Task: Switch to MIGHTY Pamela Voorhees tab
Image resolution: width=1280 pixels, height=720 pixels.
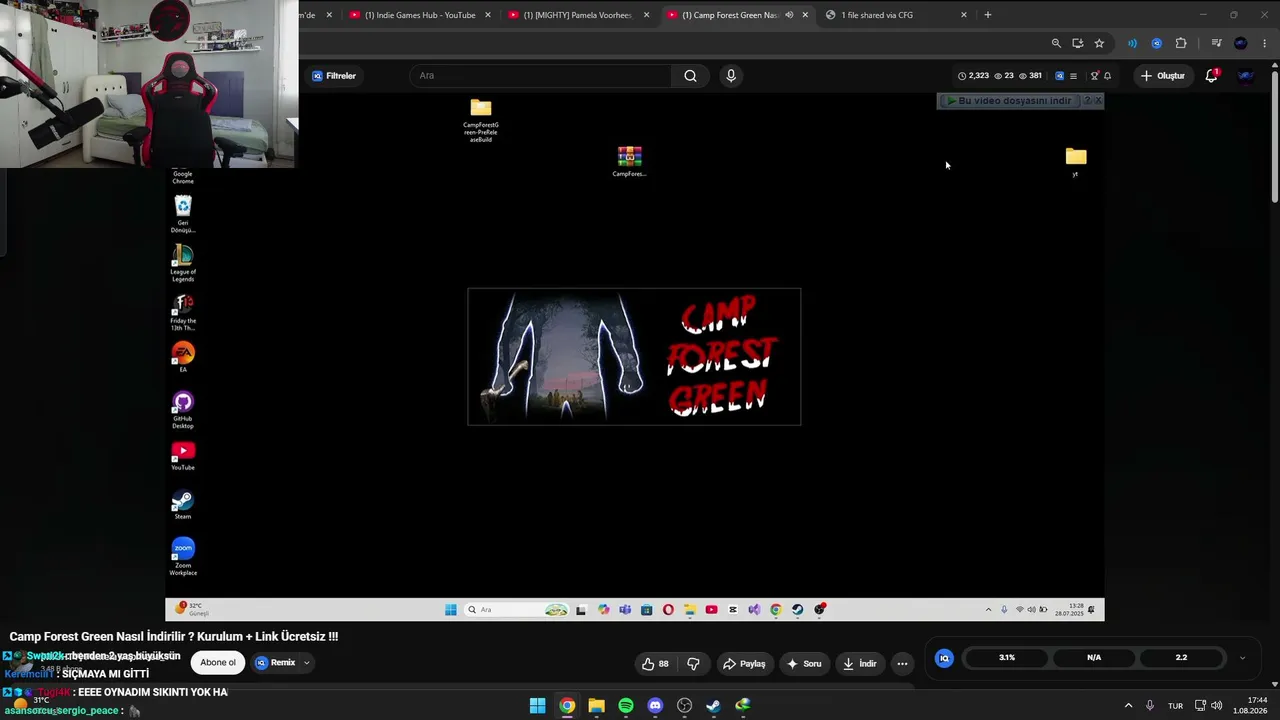Action: (x=578, y=15)
